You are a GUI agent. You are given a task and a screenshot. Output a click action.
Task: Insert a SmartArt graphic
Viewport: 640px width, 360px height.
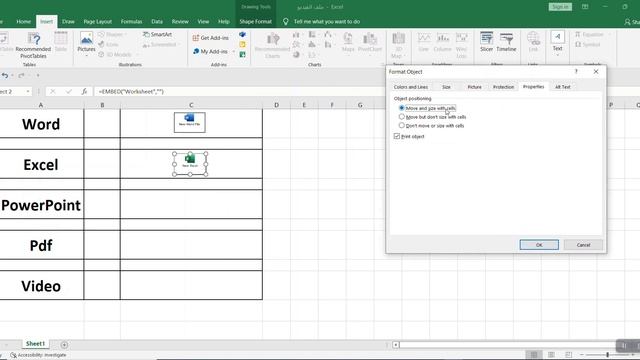pyautogui.click(x=158, y=34)
